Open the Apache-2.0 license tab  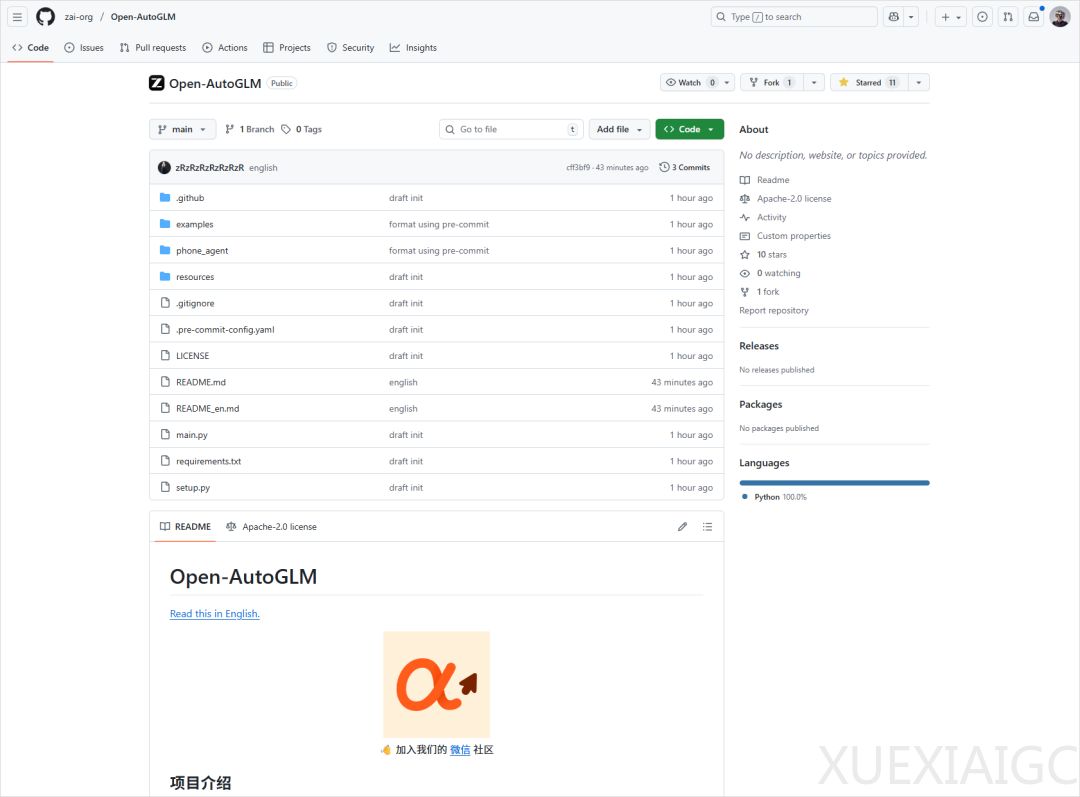point(271,527)
